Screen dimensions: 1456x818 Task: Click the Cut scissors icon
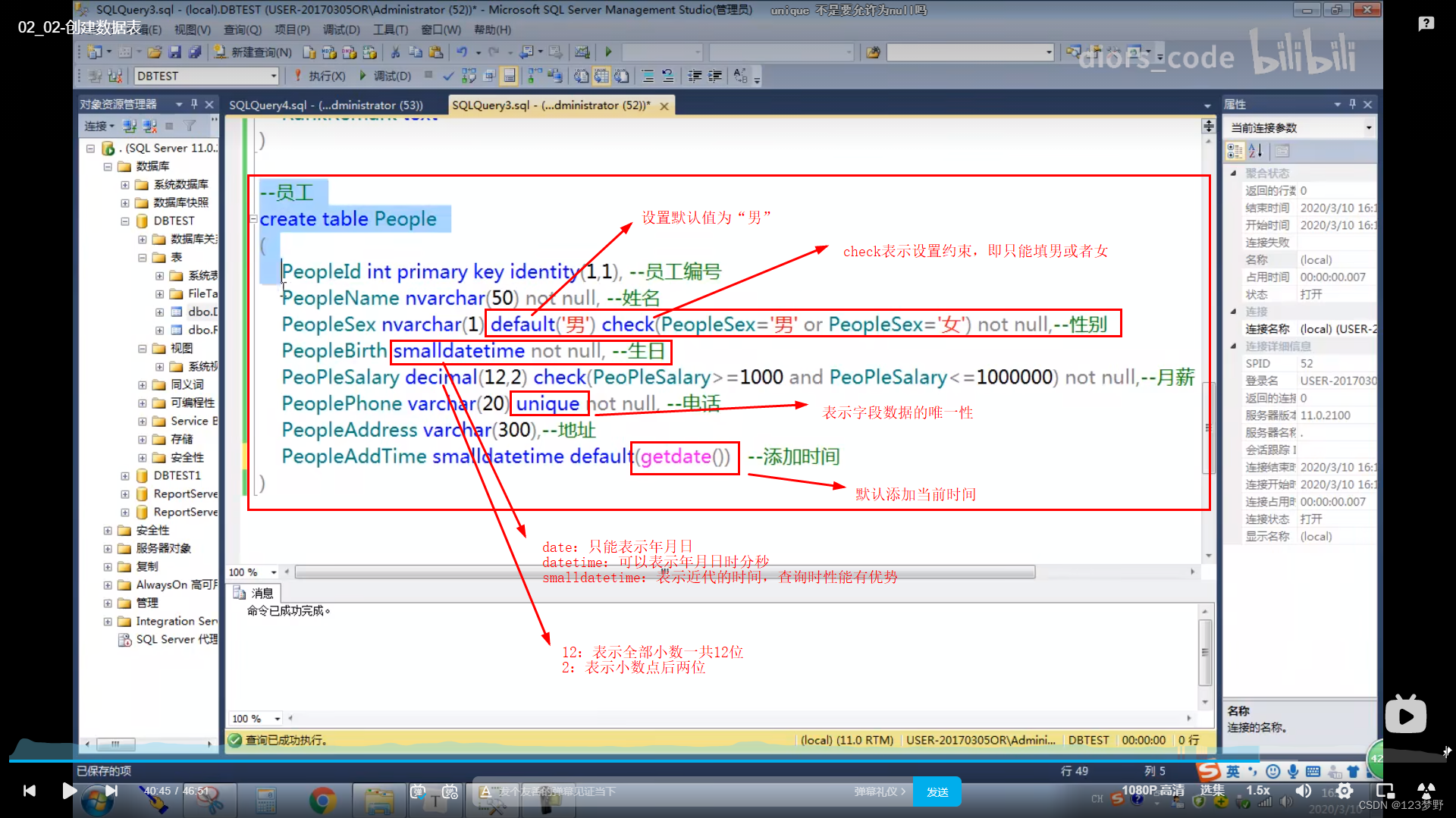point(395,52)
